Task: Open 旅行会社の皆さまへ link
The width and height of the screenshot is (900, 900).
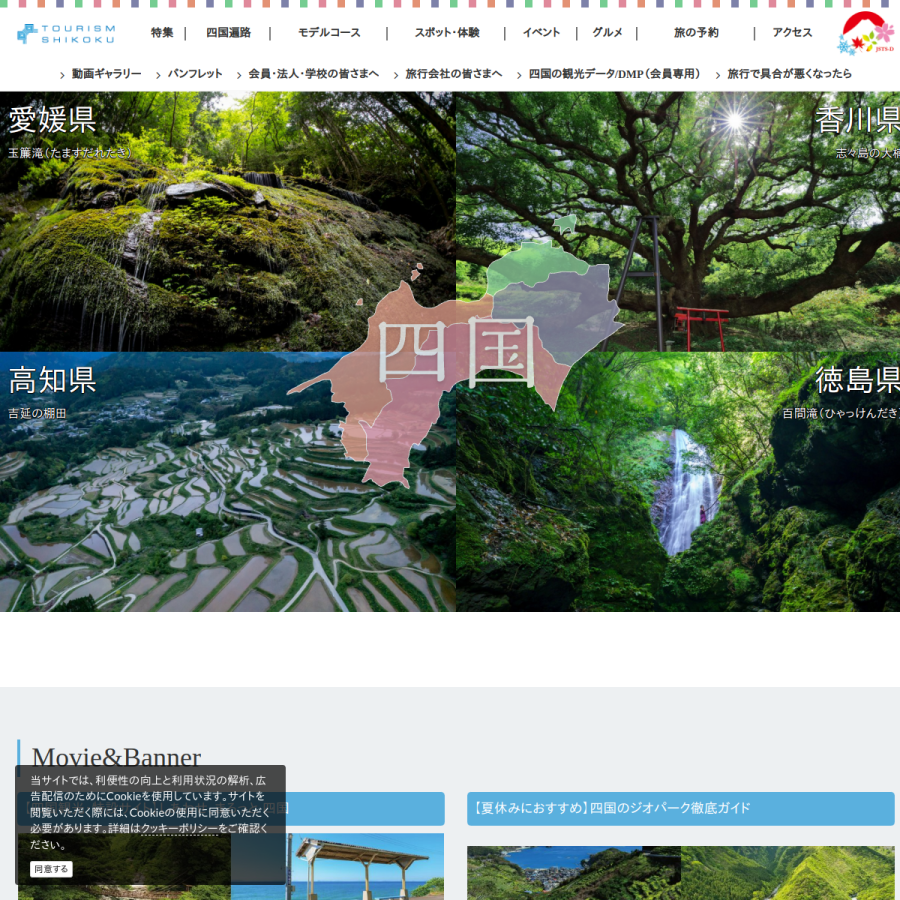Action: point(453,73)
